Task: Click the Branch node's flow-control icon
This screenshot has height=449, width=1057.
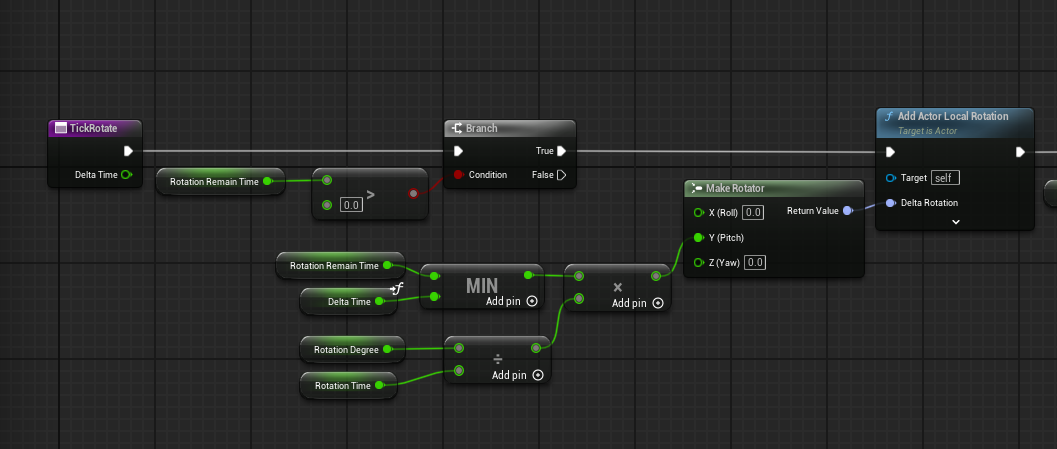Action: coord(457,128)
